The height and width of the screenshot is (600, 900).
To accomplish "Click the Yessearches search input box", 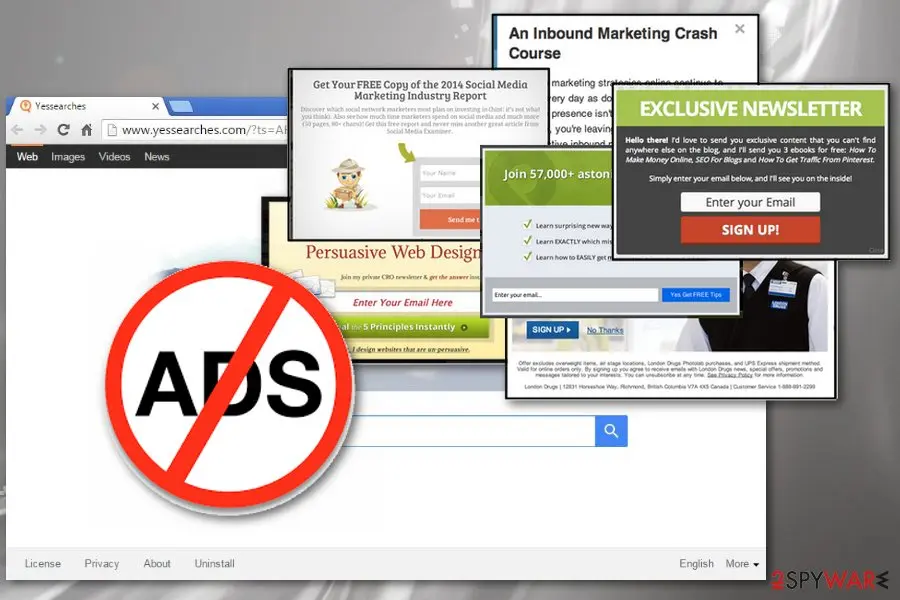I will click(x=471, y=431).
